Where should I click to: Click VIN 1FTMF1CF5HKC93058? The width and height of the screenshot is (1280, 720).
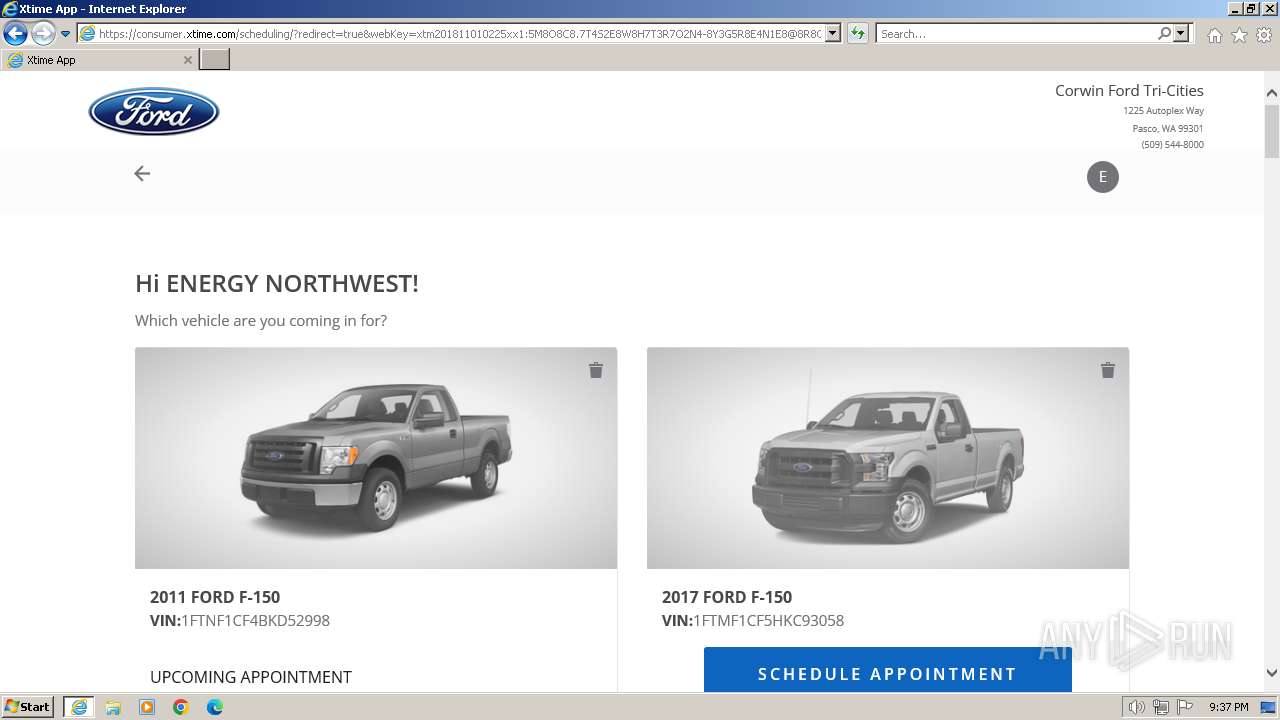pos(768,621)
